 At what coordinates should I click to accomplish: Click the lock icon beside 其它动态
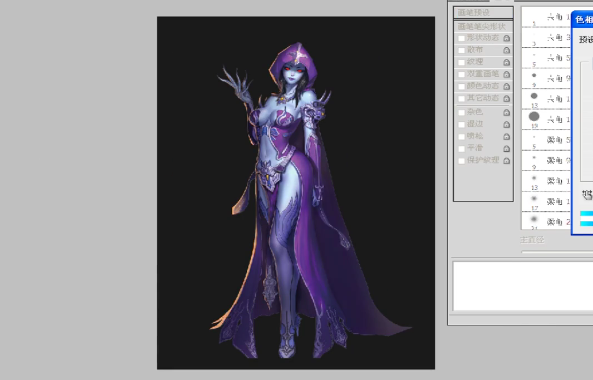[507, 99]
